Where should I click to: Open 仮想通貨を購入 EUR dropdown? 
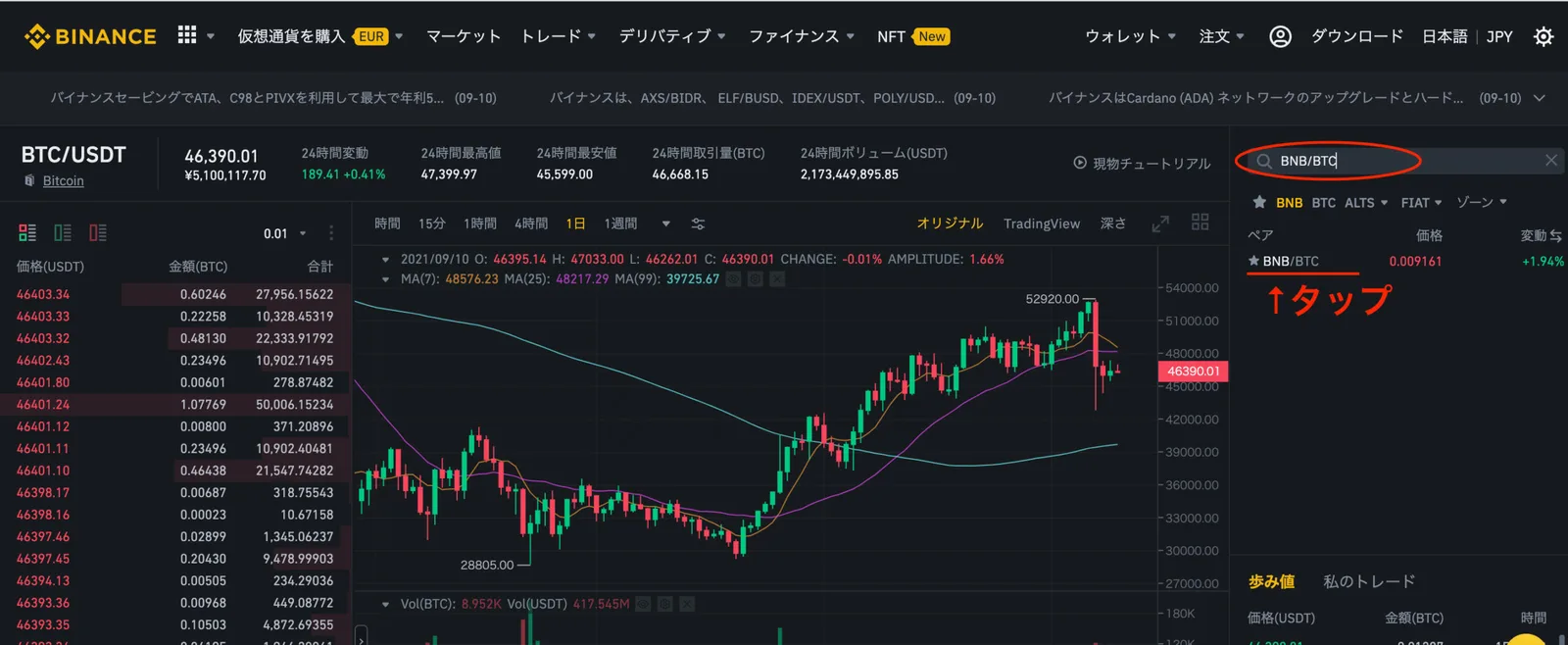[x=320, y=36]
